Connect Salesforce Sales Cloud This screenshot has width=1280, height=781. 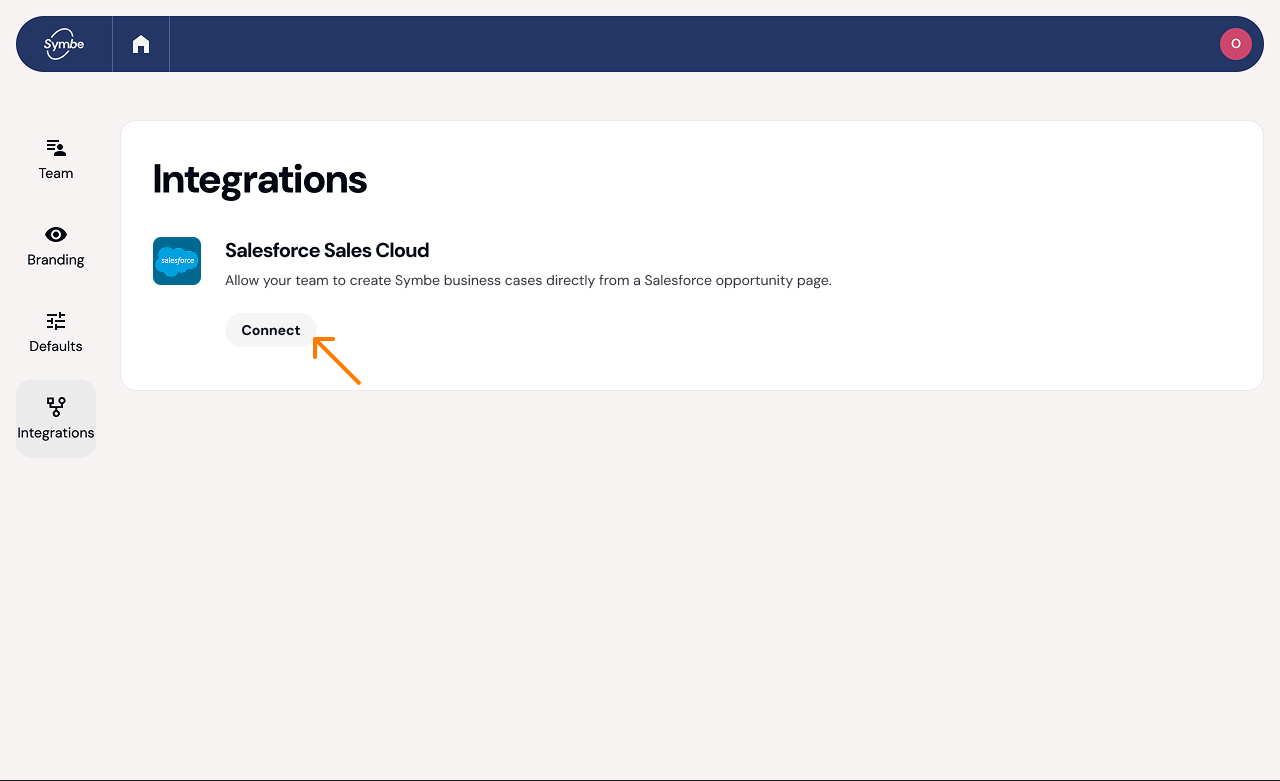point(271,330)
